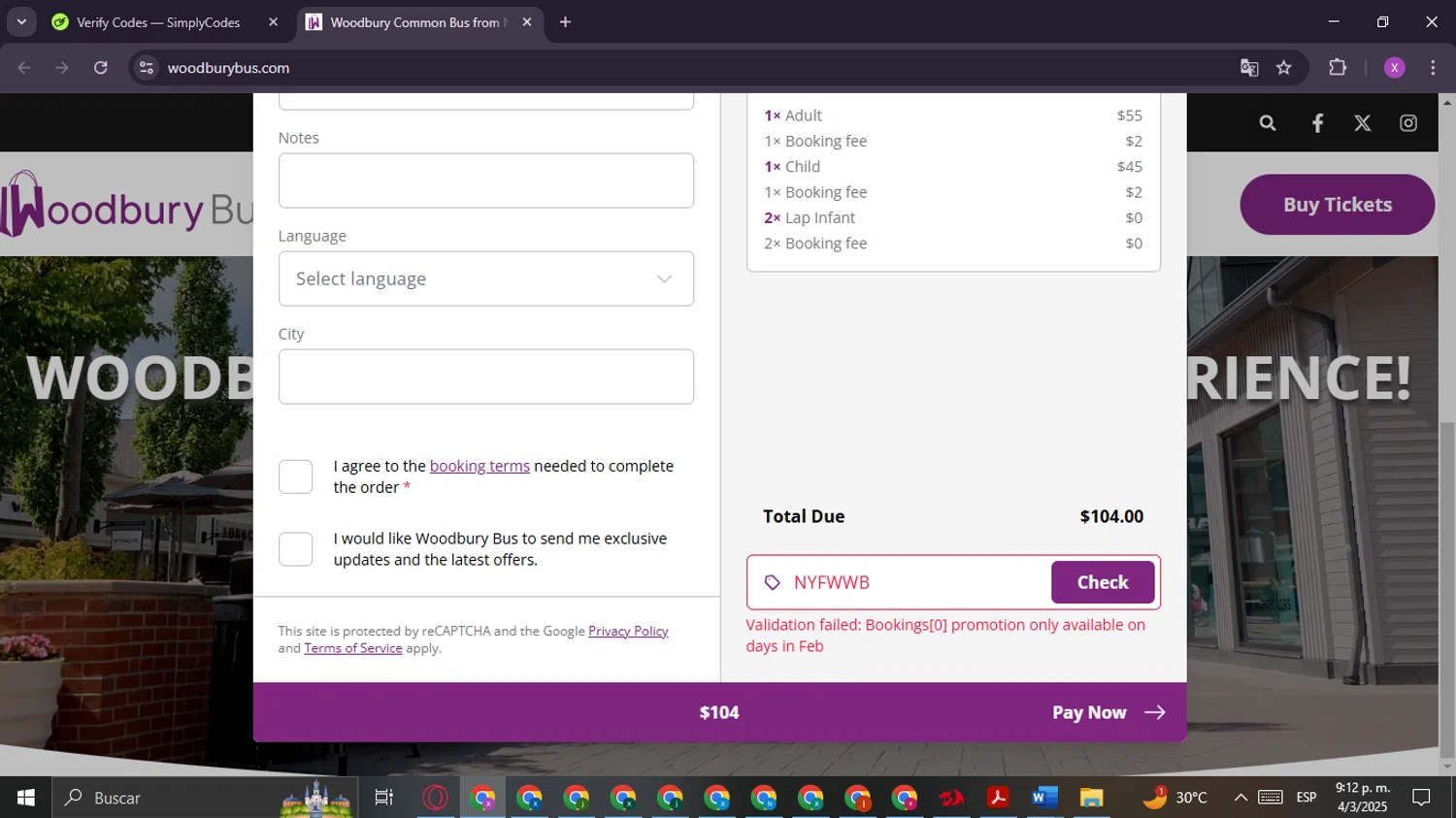This screenshot has height=818, width=1456.
Task: Open the Chrome profile avatar
Action: click(1395, 68)
